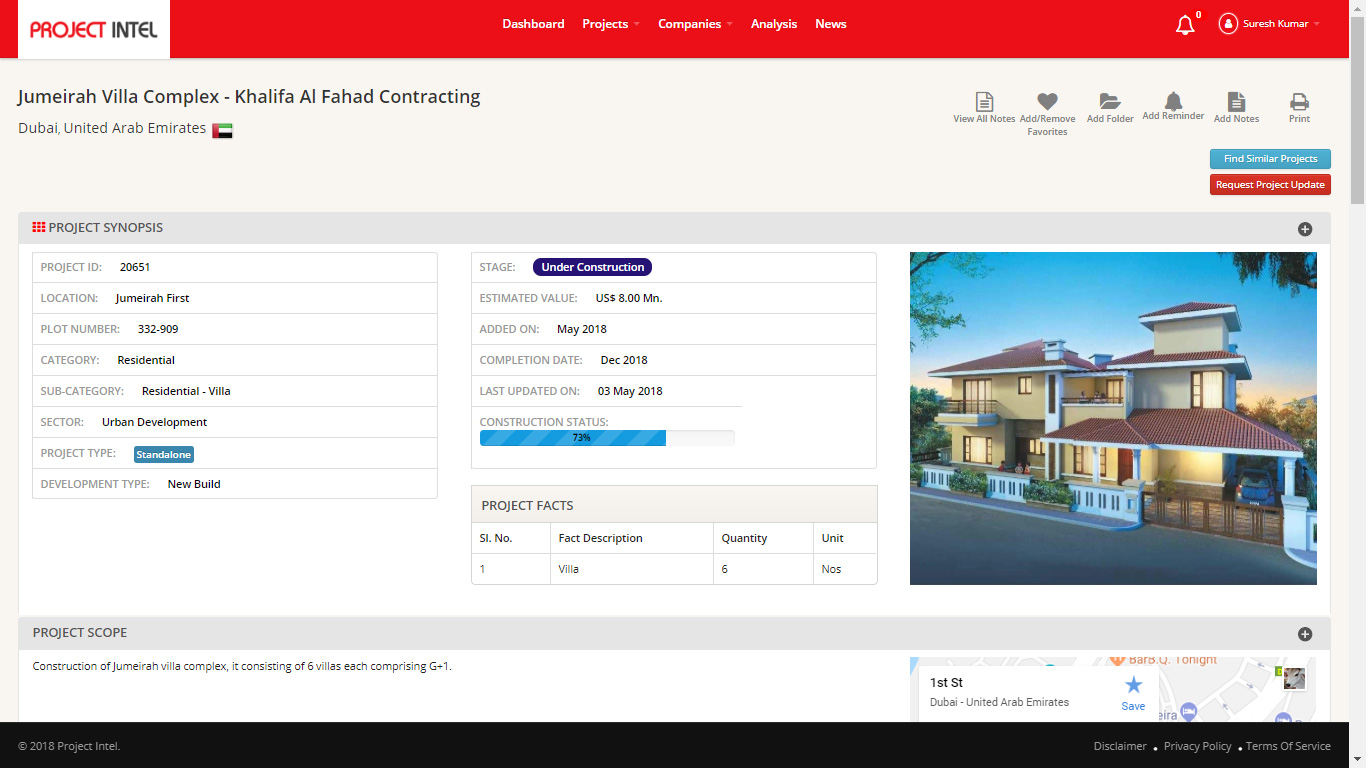Print the project page via Print icon
The image size is (1366, 768).
1299,101
